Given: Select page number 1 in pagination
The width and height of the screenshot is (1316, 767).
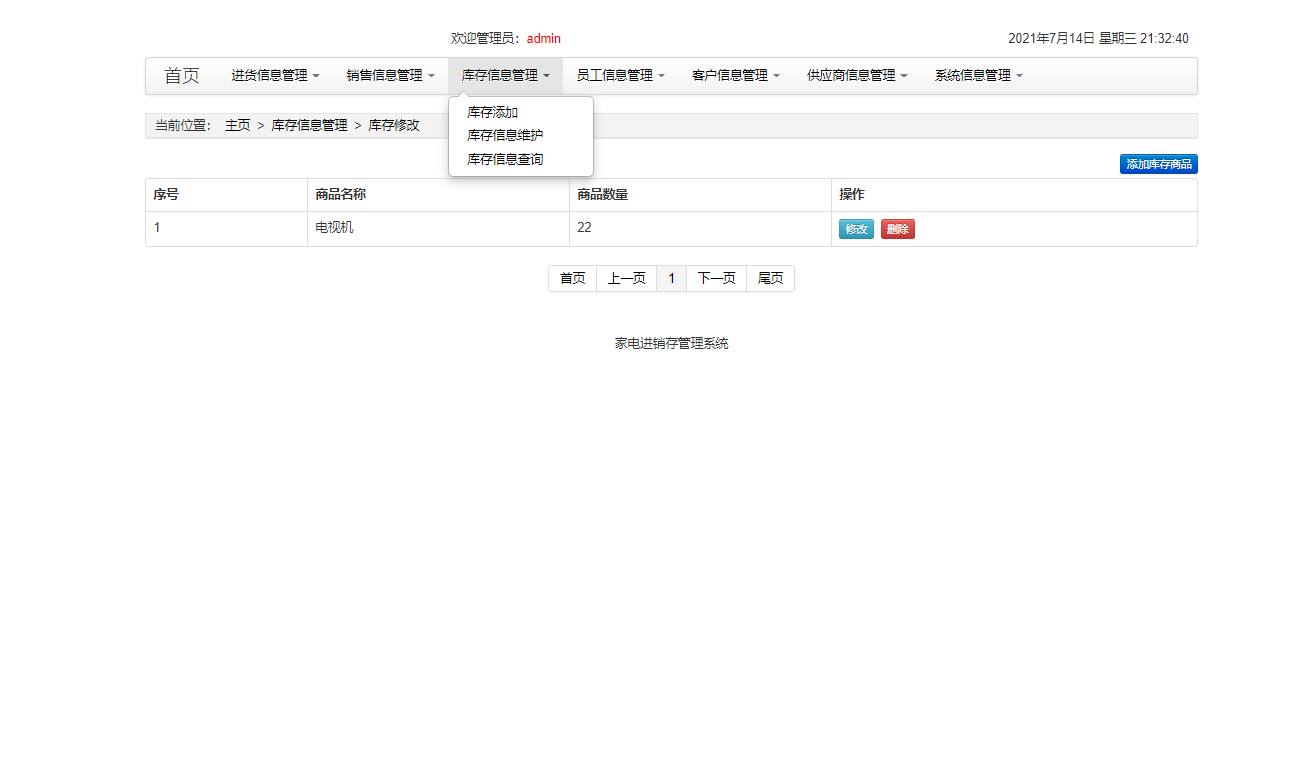Looking at the screenshot, I should coord(671,278).
